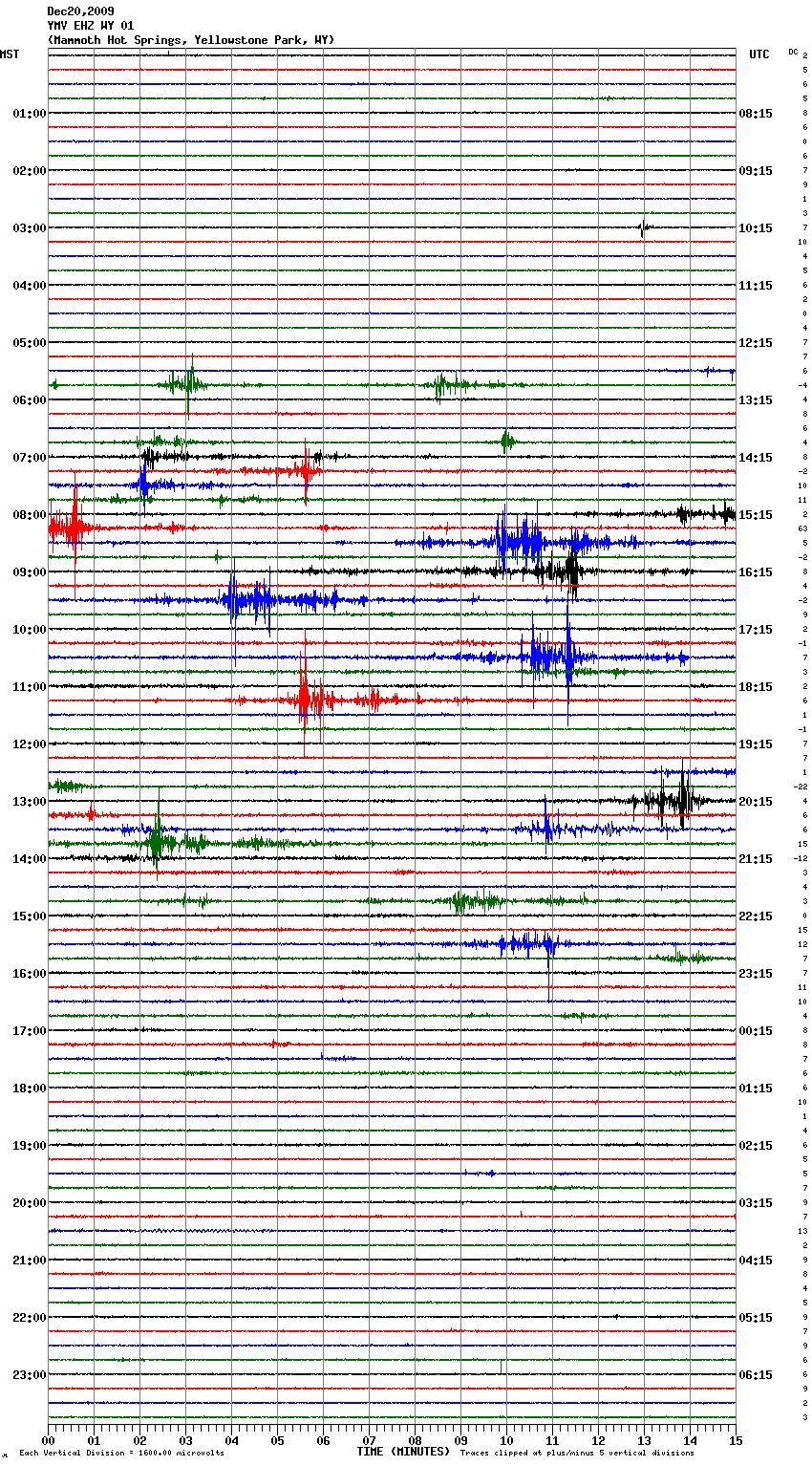Click the "21:15" UTC time label
The width and height of the screenshot is (812, 1466).
(756, 859)
